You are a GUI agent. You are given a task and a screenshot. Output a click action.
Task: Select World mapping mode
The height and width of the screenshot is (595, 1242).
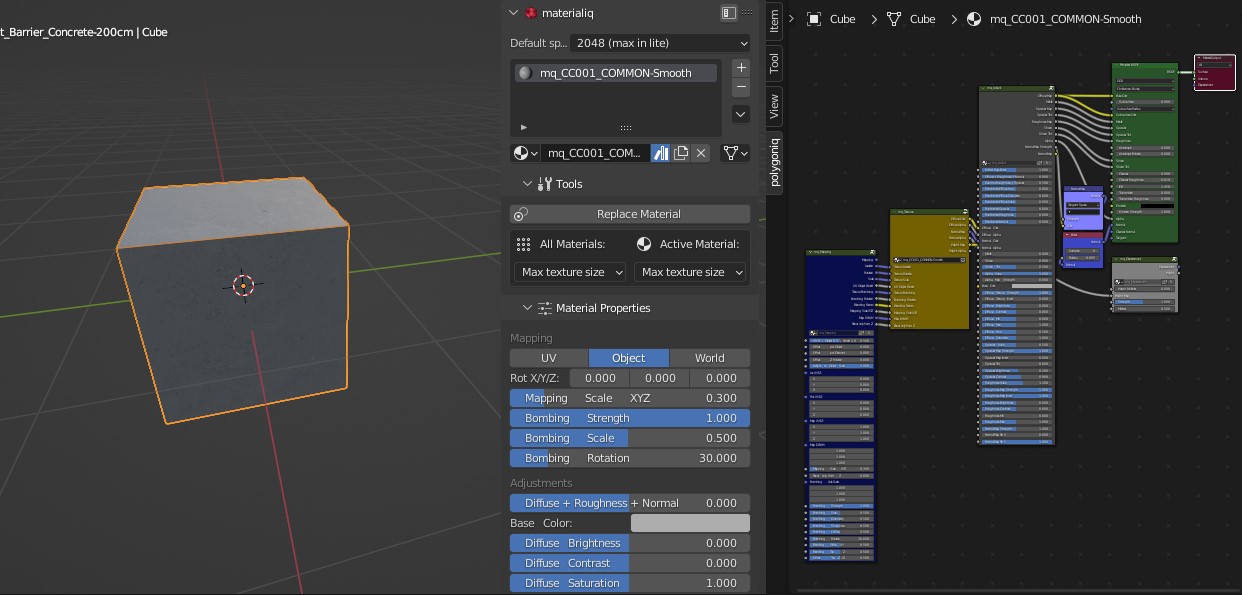pos(709,357)
